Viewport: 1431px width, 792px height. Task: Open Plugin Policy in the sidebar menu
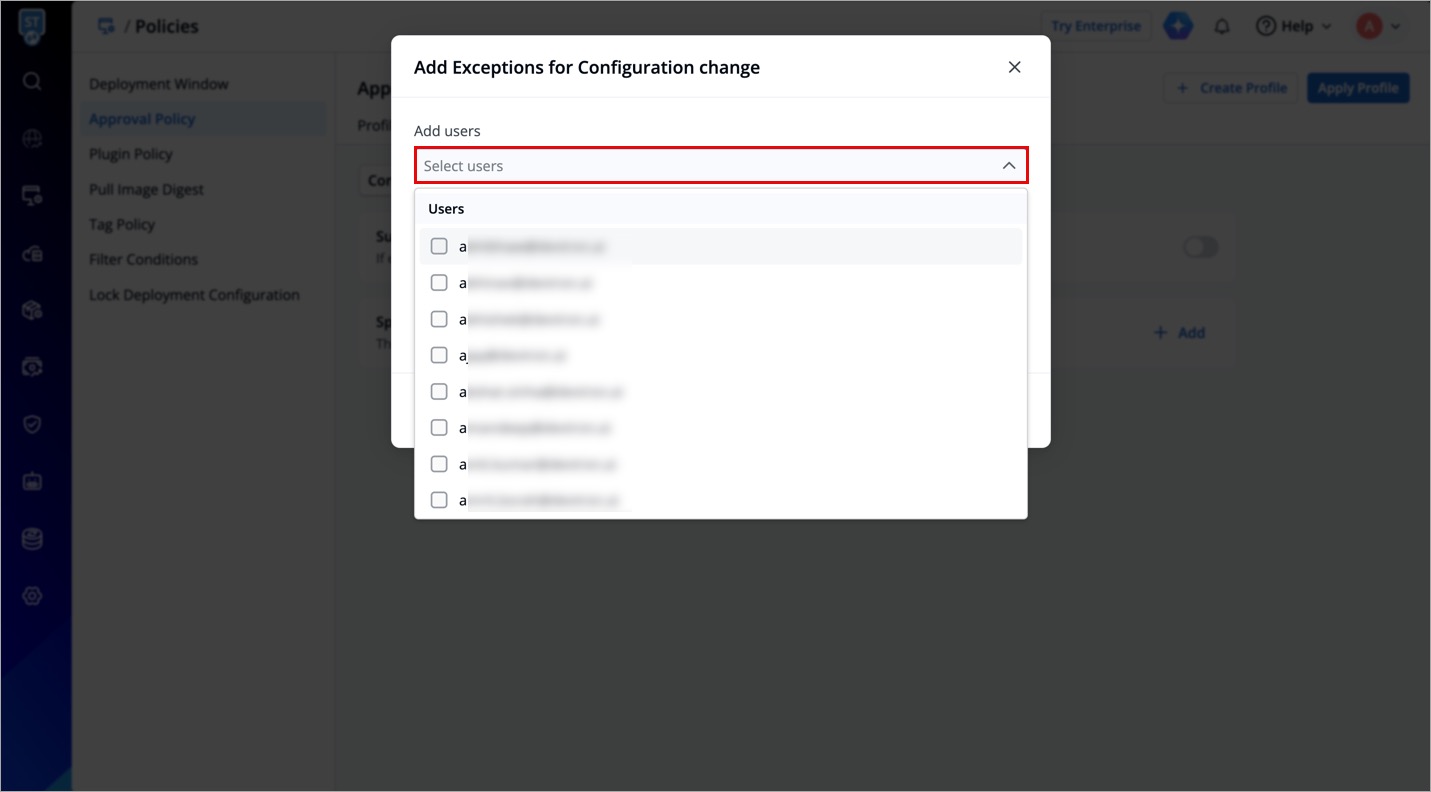[x=131, y=154]
